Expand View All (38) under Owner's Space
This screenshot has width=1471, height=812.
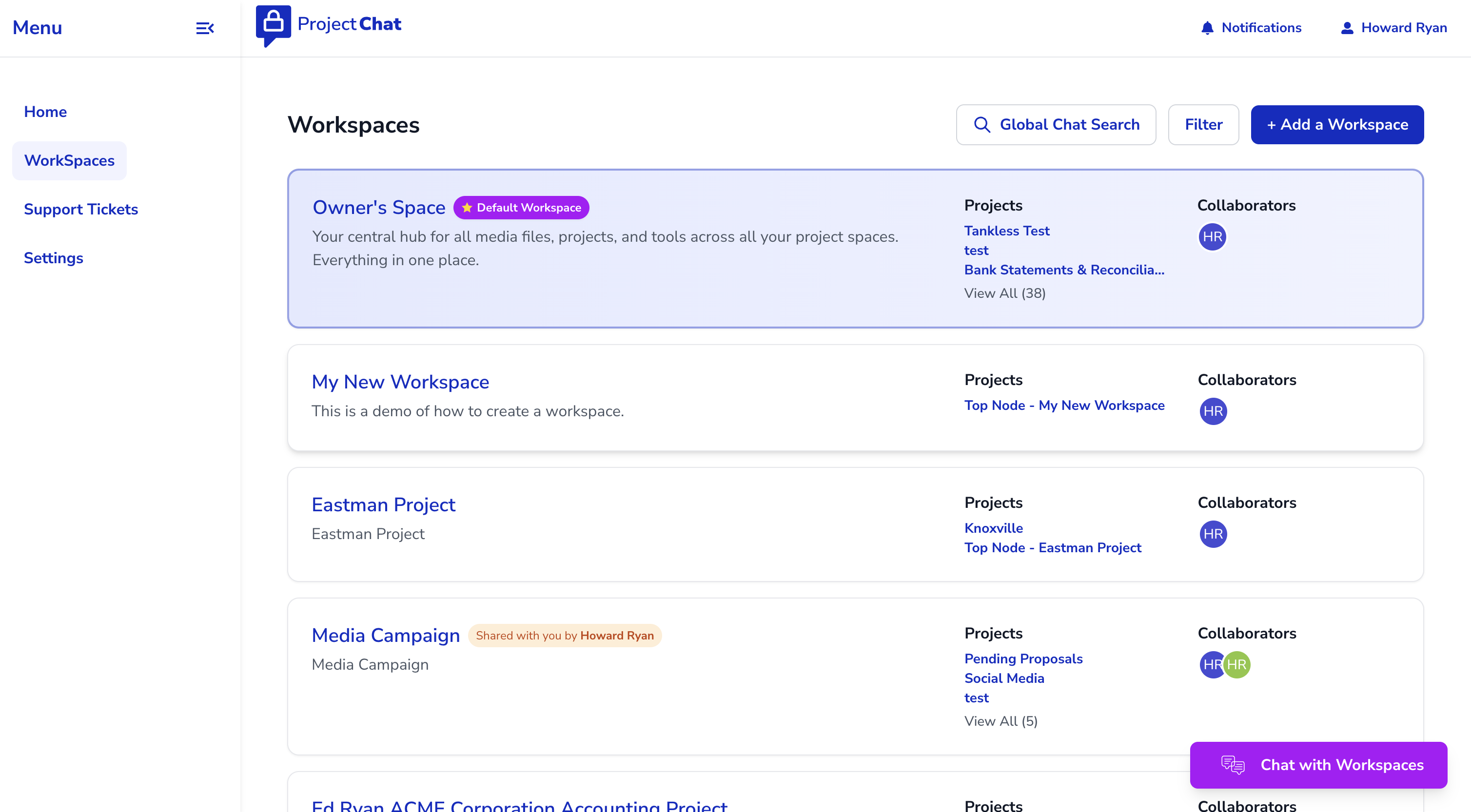coord(1004,293)
